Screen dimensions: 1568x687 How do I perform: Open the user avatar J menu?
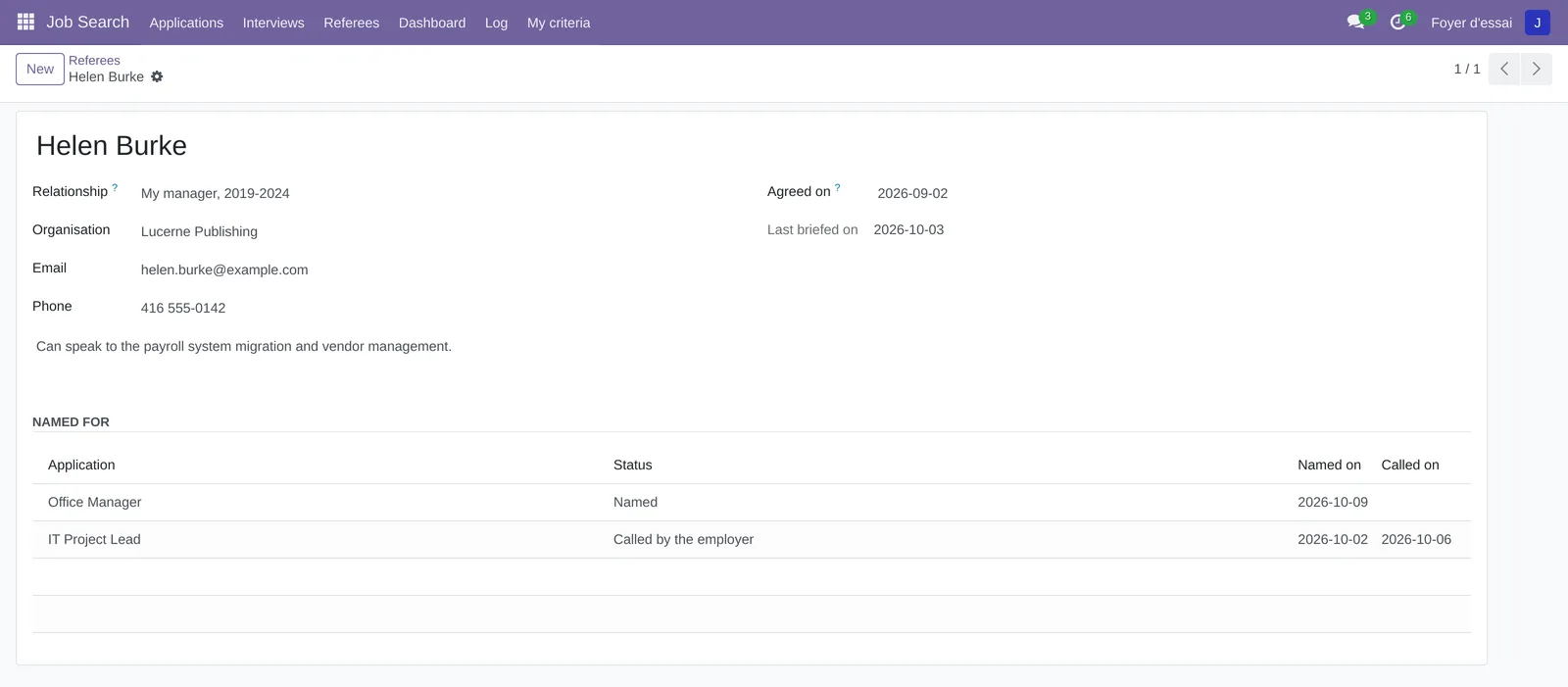tap(1537, 23)
